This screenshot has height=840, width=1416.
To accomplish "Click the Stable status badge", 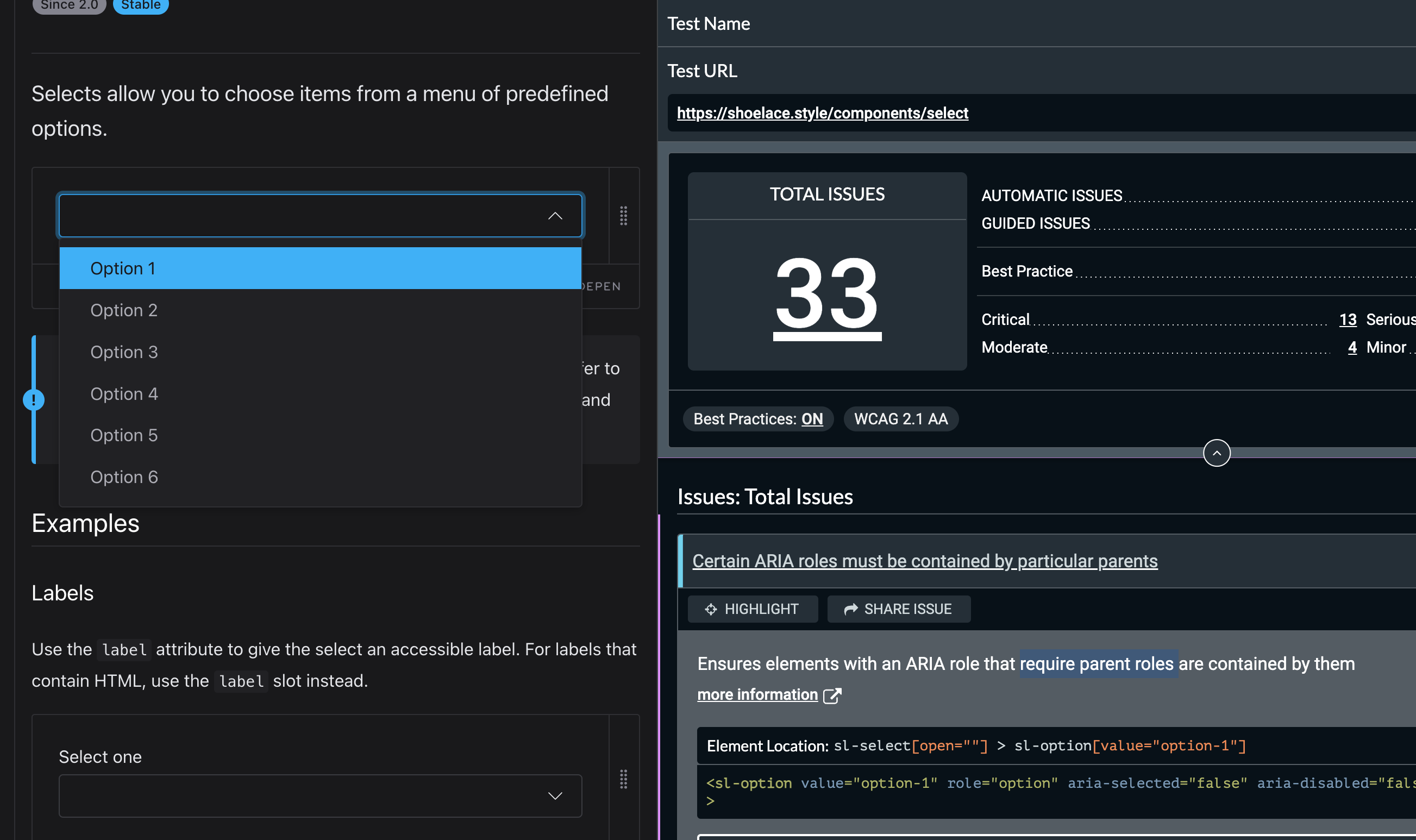I will (x=140, y=4).
